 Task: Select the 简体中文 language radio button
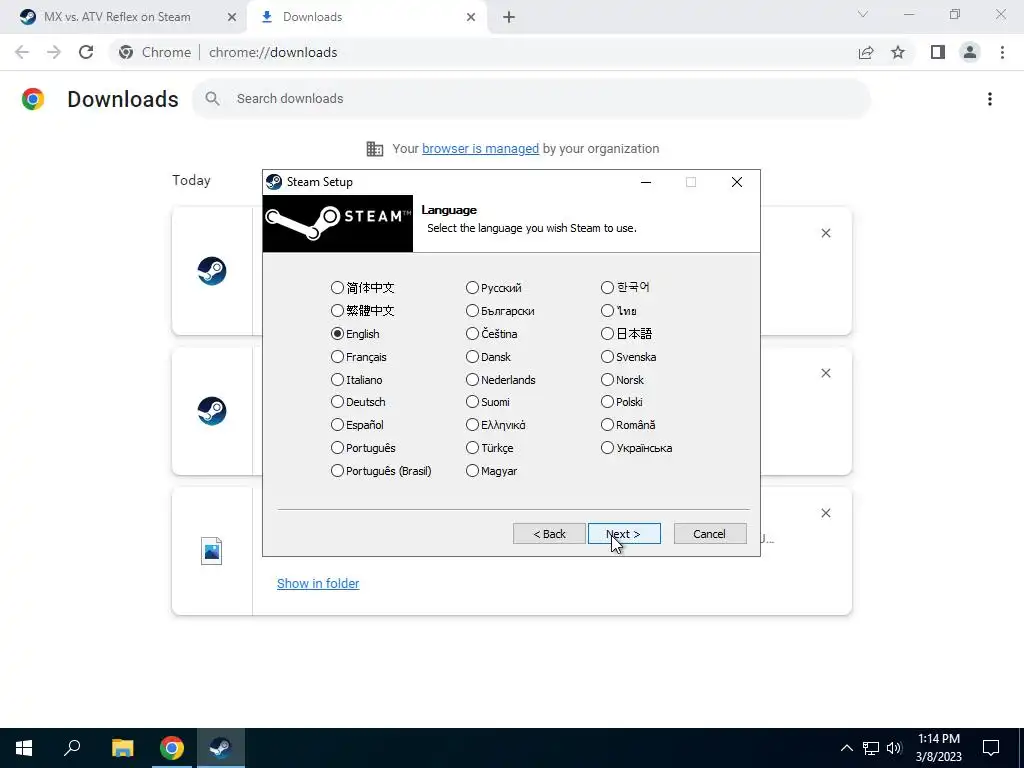coord(337,287)
